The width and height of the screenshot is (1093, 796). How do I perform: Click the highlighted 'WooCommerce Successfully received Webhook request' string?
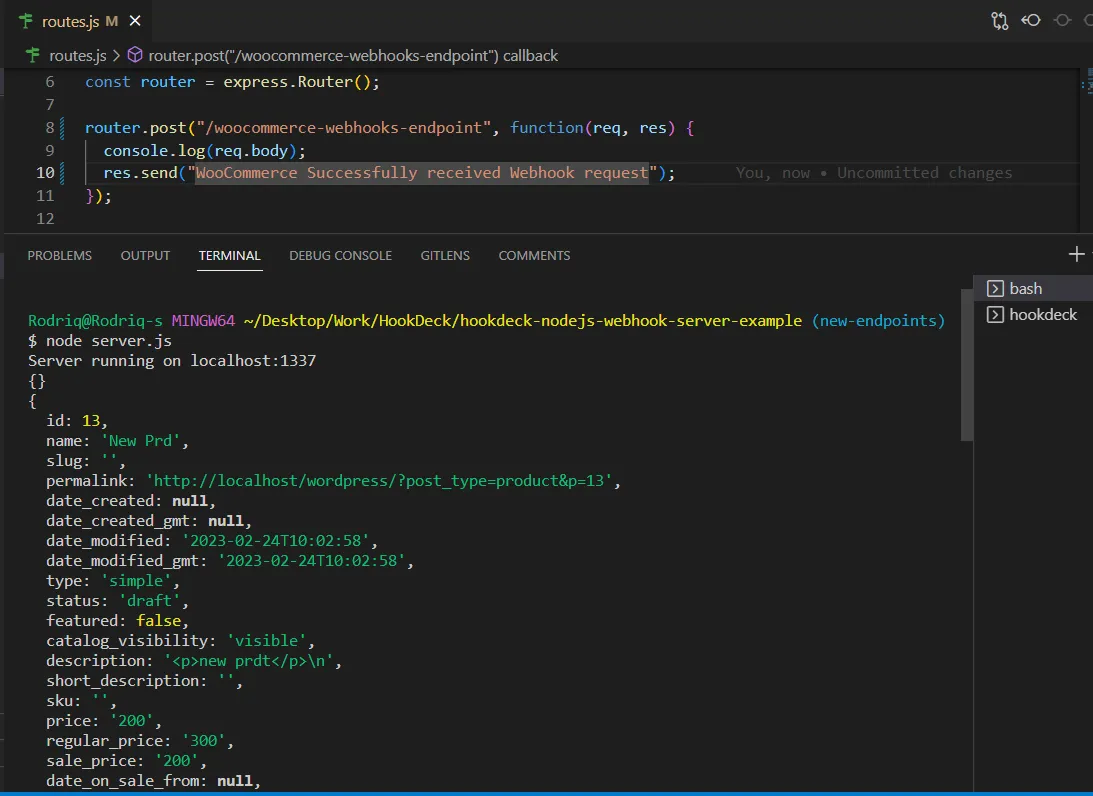point(422,173)
